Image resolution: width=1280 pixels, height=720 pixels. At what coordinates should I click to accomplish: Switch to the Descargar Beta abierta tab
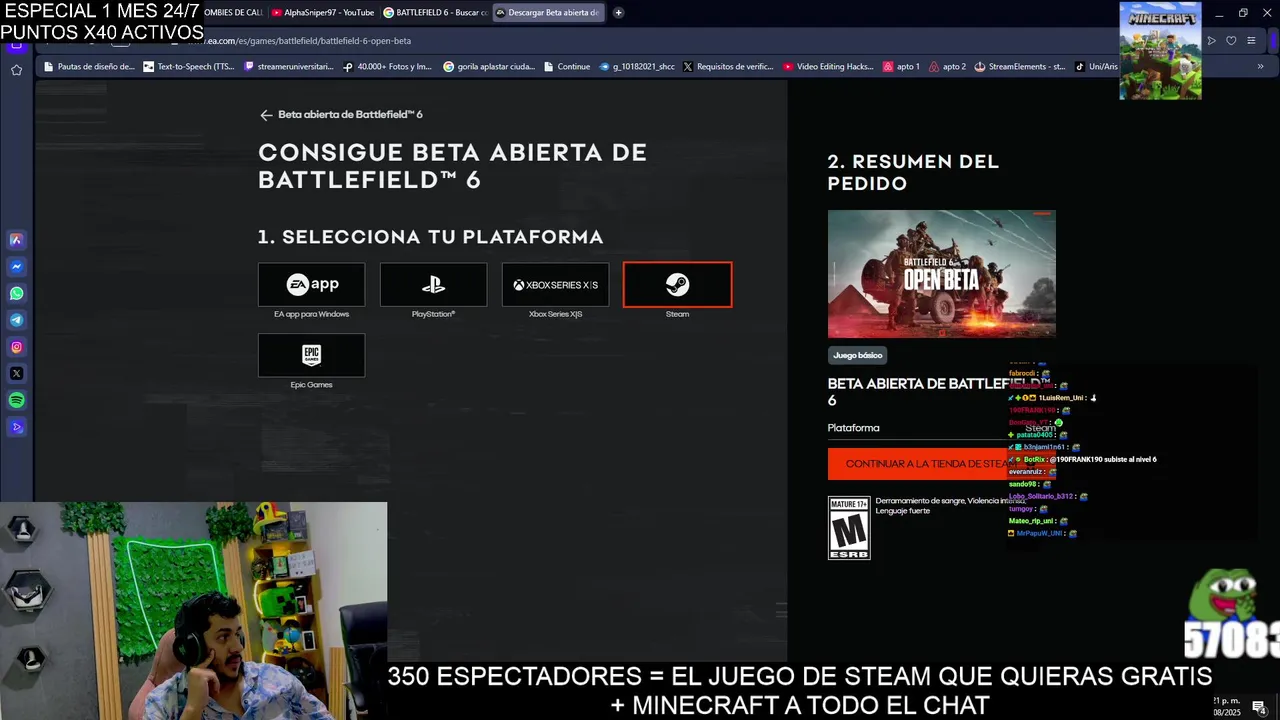tap(548, 13)
